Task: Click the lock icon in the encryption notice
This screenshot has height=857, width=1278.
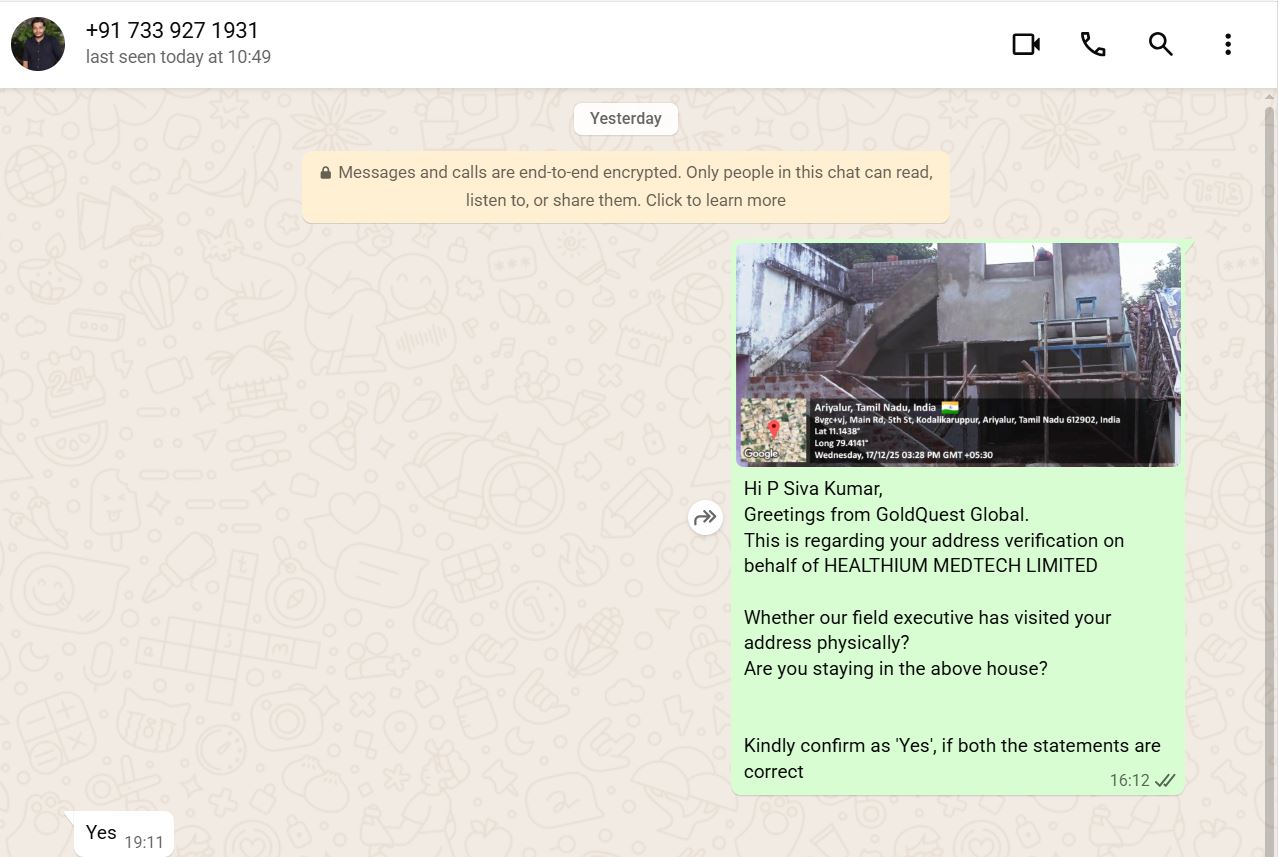Action: point(325,173)
